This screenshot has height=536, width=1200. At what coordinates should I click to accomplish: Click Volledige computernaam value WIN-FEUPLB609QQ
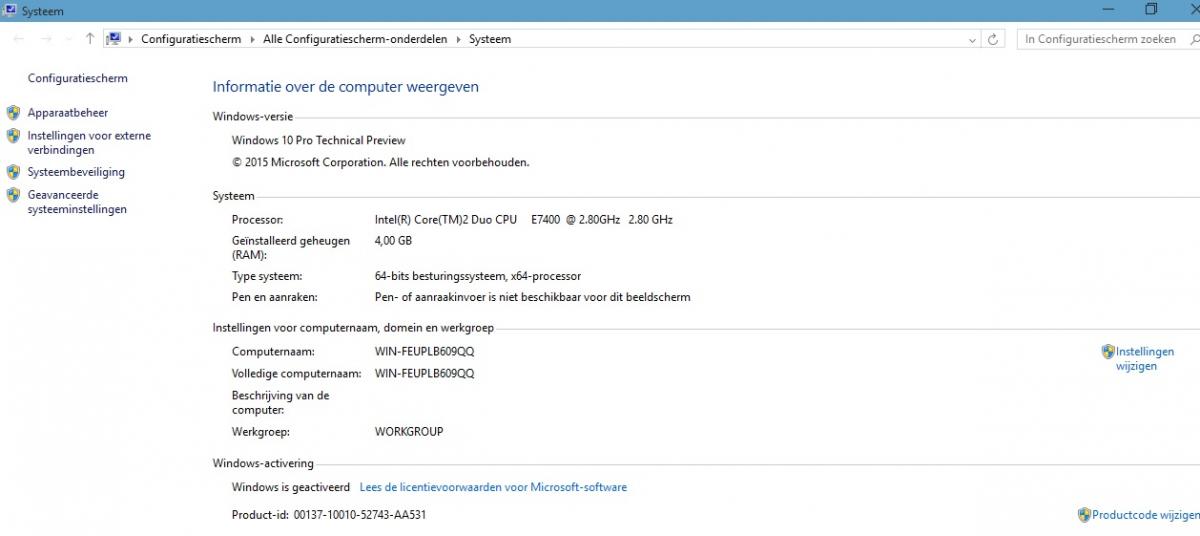pos(424,374)
